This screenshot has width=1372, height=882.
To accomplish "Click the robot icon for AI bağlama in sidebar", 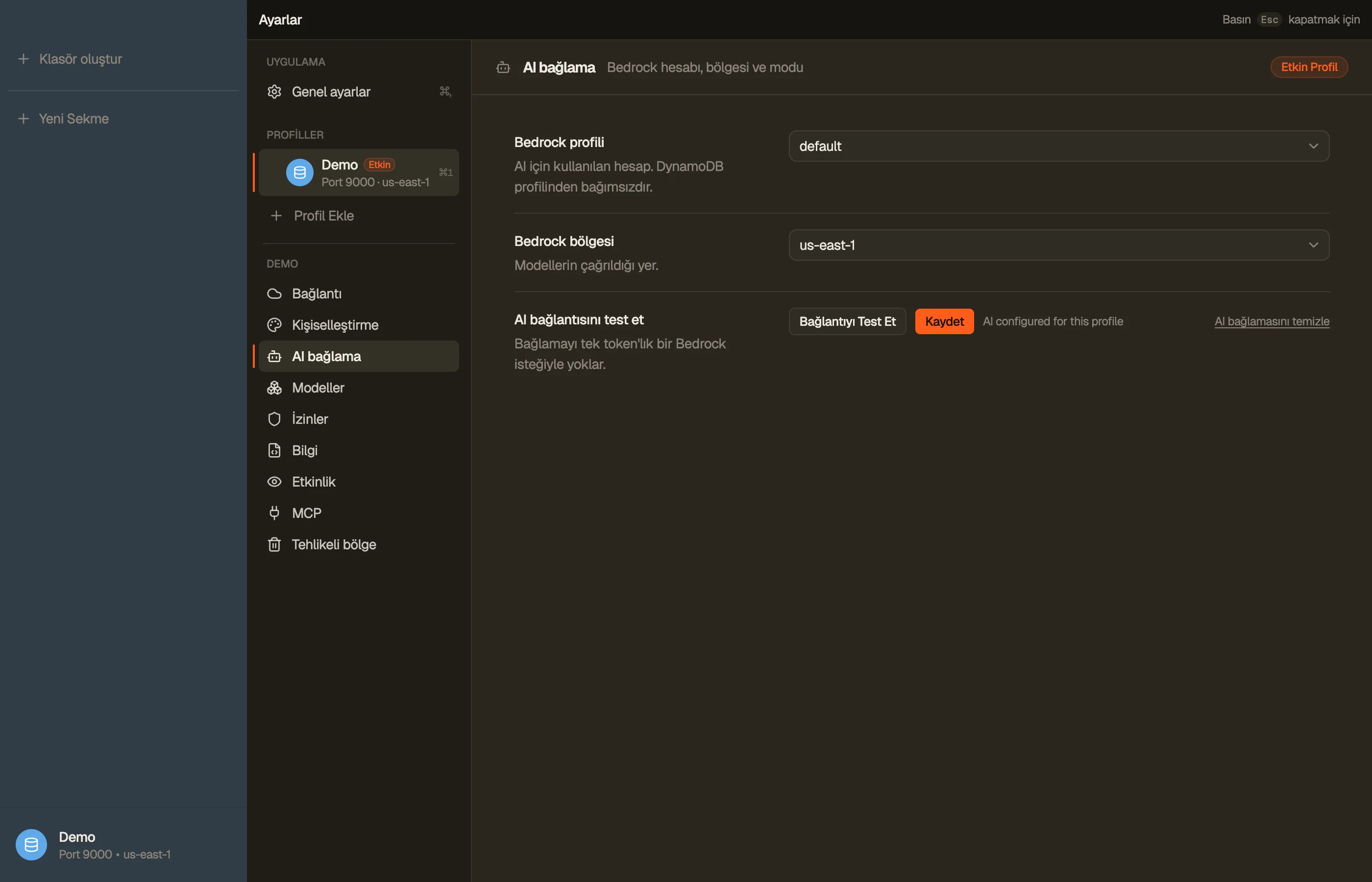I will point(274,356).
